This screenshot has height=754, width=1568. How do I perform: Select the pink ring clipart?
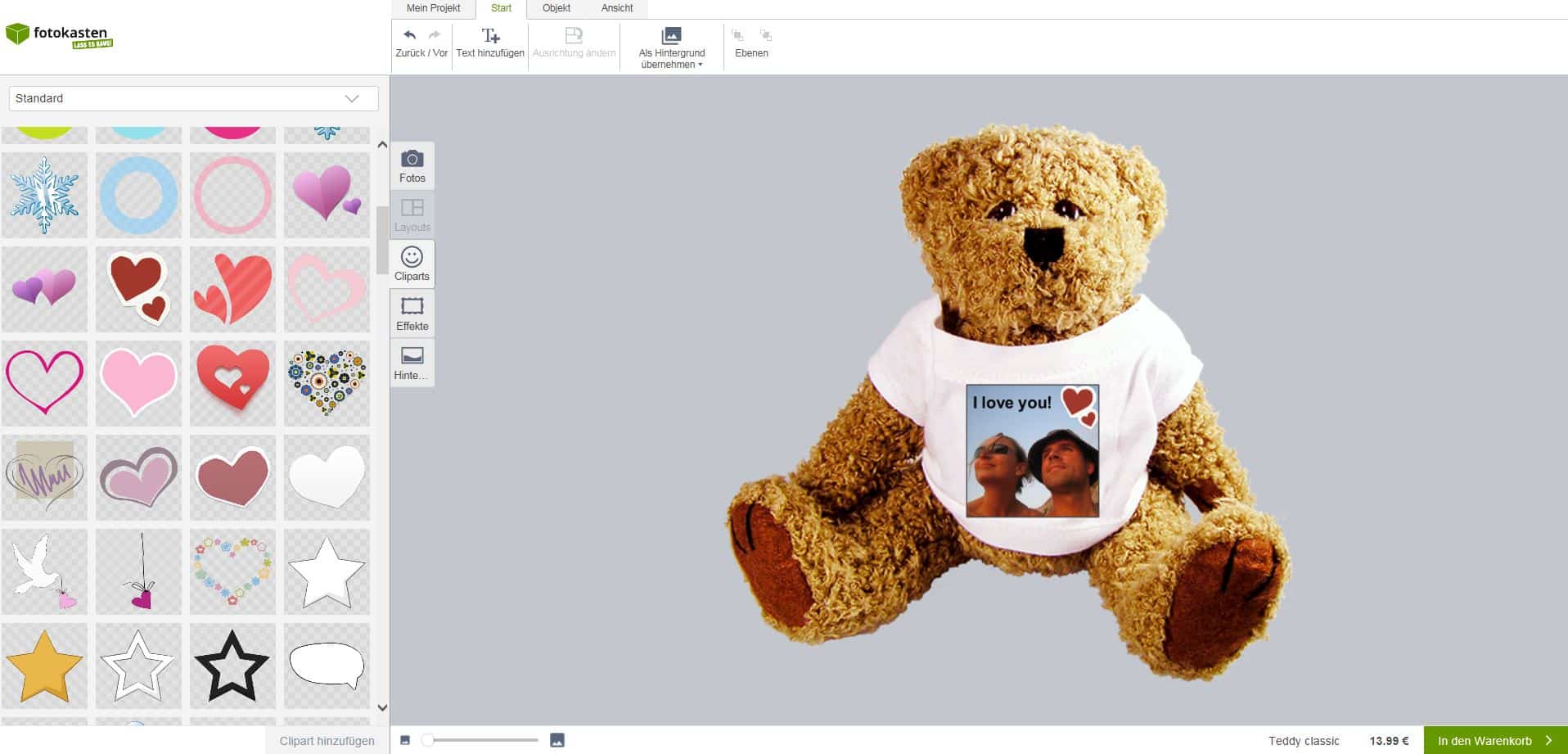tap(232, 195)
